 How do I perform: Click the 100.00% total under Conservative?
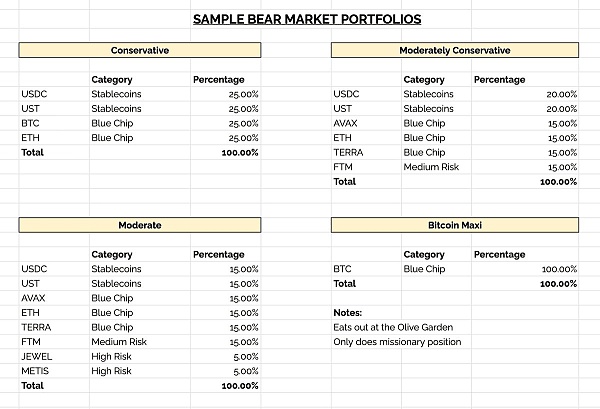click(239, 152)
